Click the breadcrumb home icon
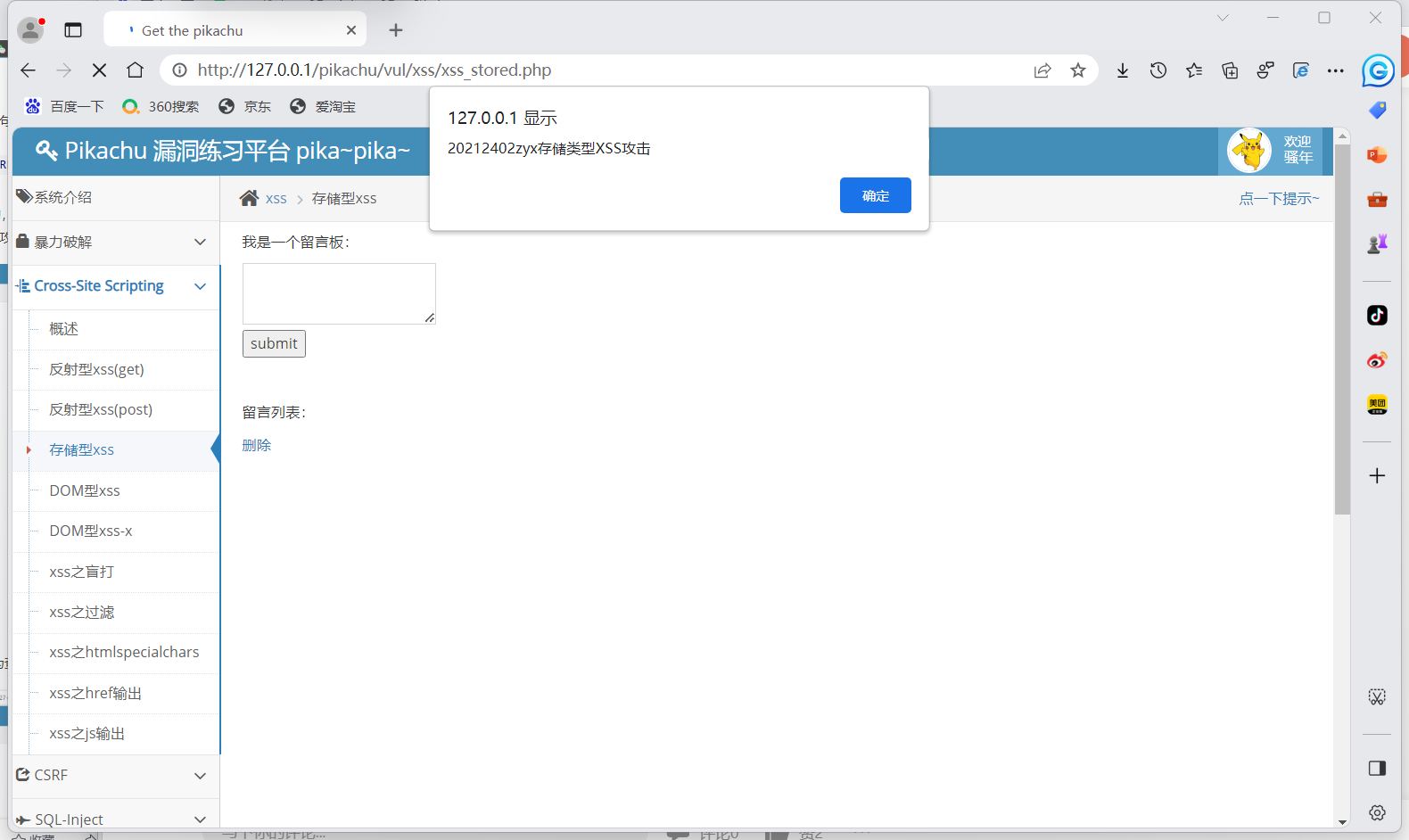The height and width of the screenshot is (840, 1409). click(250, 198)
